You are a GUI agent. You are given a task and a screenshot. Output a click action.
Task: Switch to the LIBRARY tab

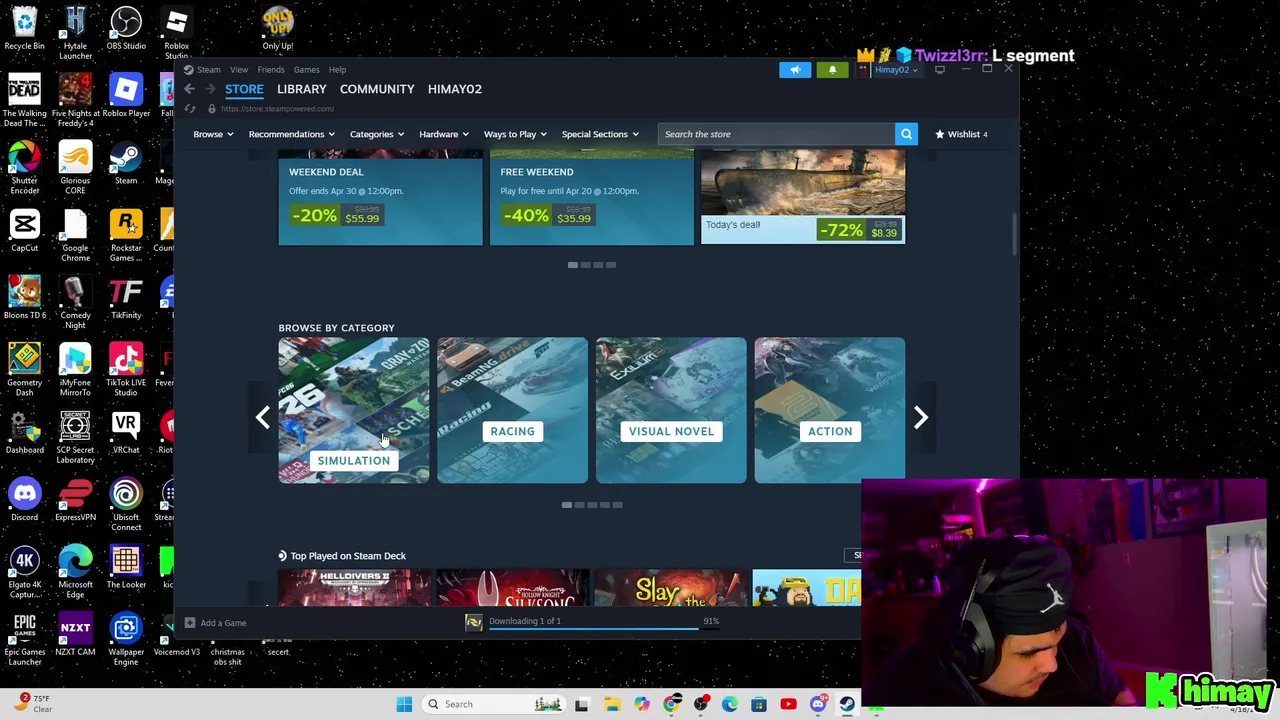(x=302, y=89)
